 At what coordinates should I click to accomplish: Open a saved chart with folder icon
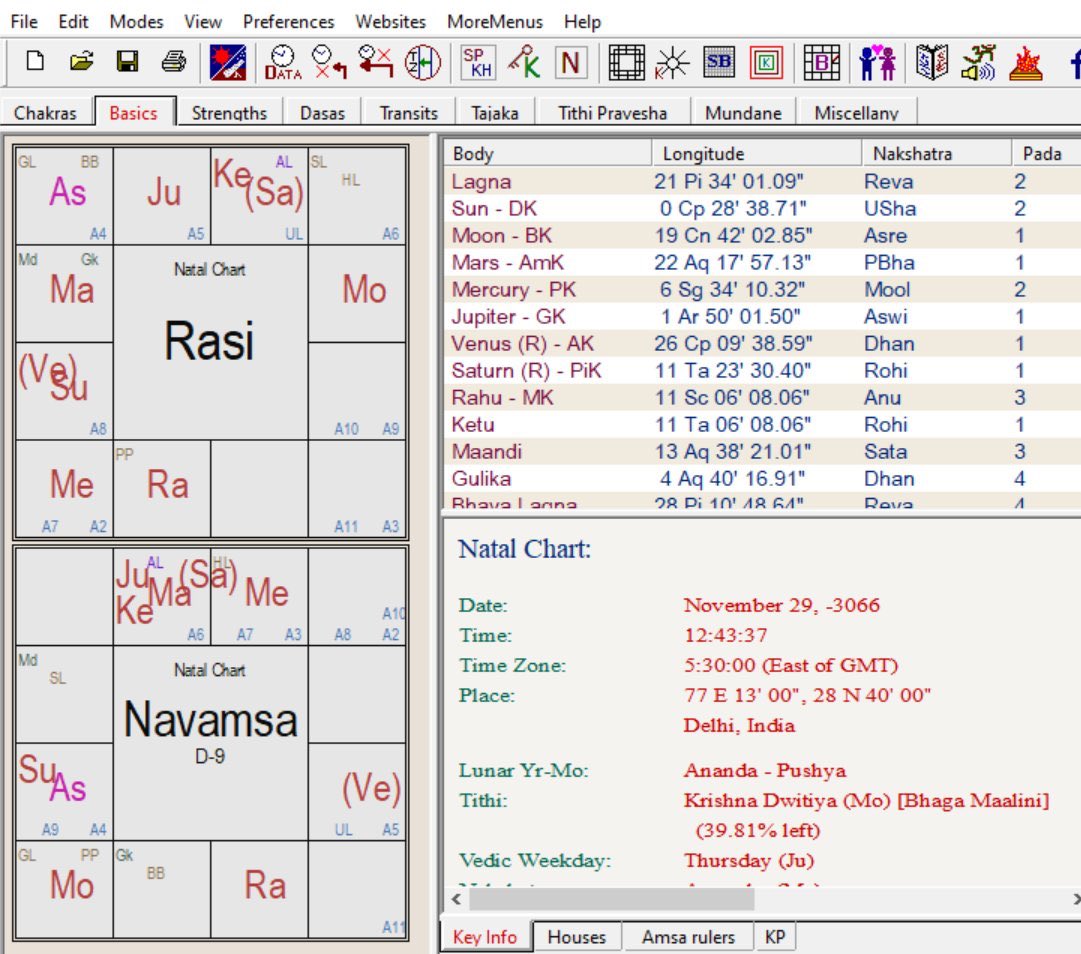pos(81,62)
